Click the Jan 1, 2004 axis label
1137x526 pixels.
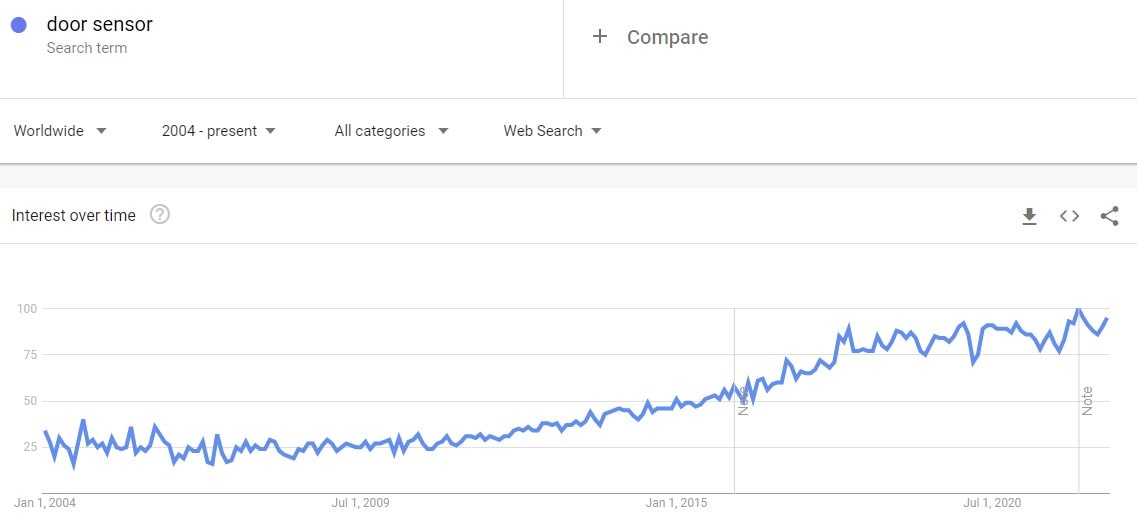[45, 503]
